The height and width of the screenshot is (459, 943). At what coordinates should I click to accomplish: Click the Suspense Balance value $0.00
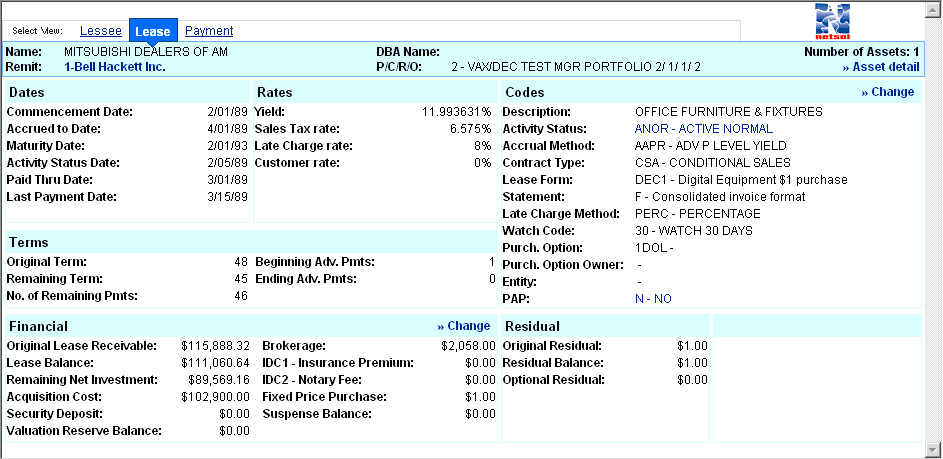point(481,414)
